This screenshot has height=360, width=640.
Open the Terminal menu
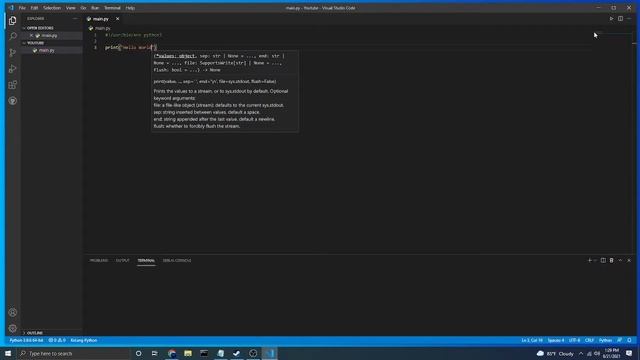point(112,8)
